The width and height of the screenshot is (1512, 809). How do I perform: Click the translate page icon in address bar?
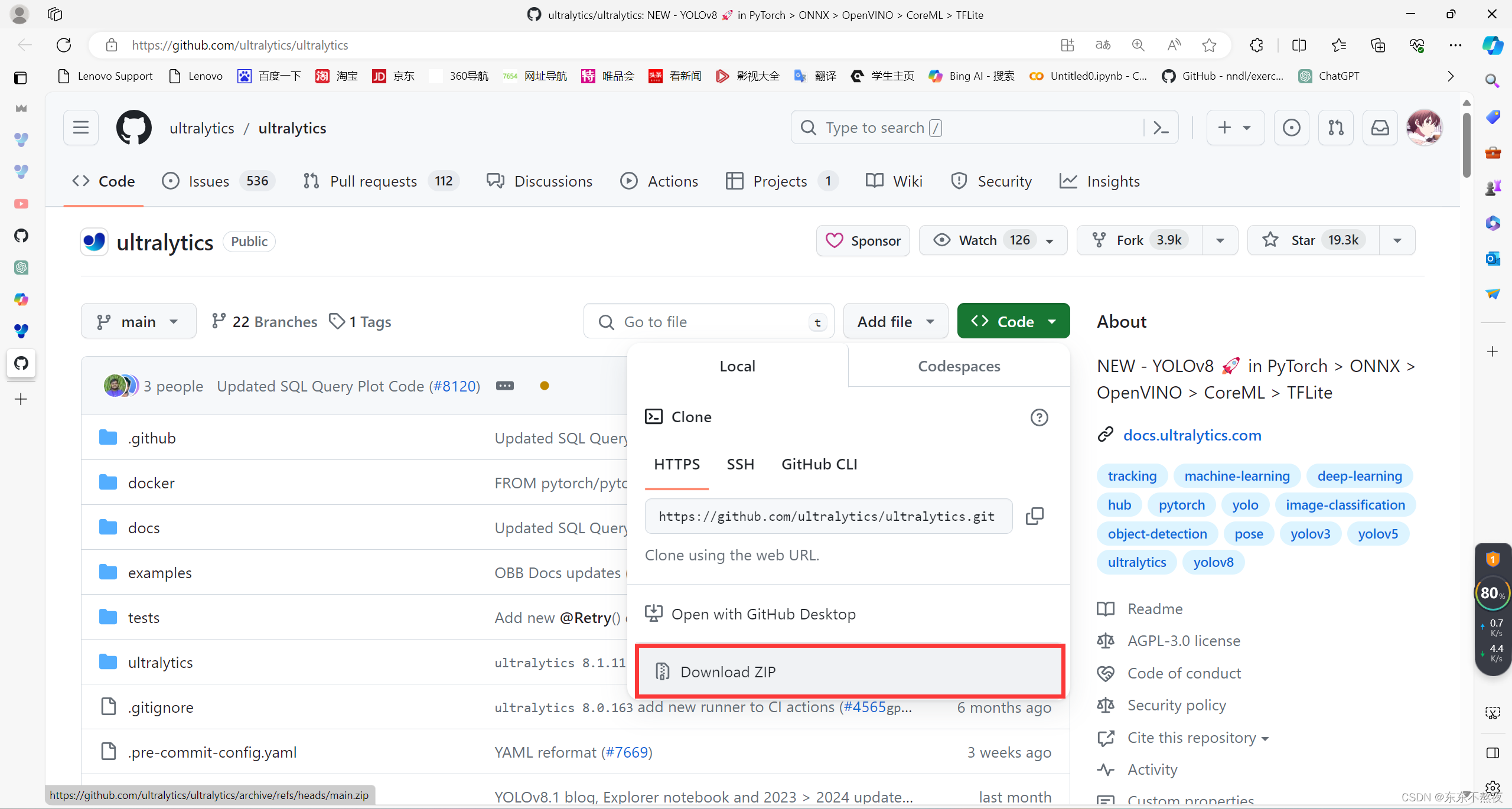pyautogui.click(x=1103, y=45)
